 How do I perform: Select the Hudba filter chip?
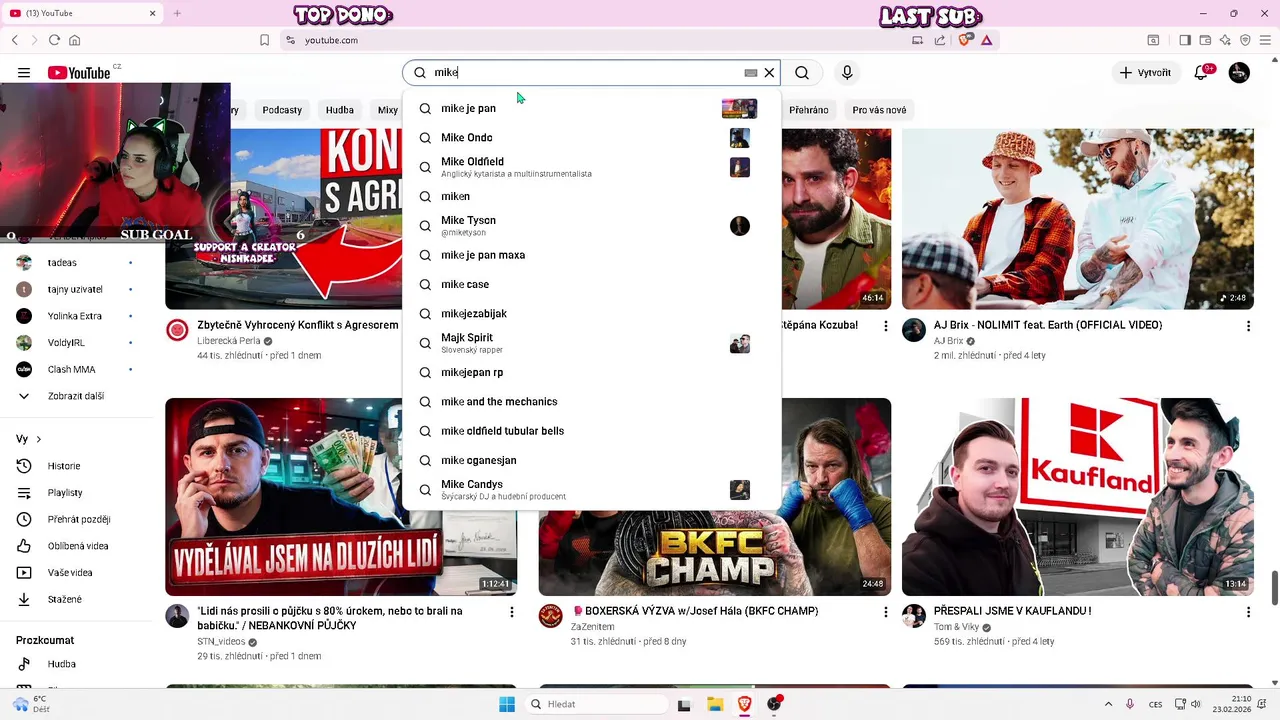pos(340,110)
